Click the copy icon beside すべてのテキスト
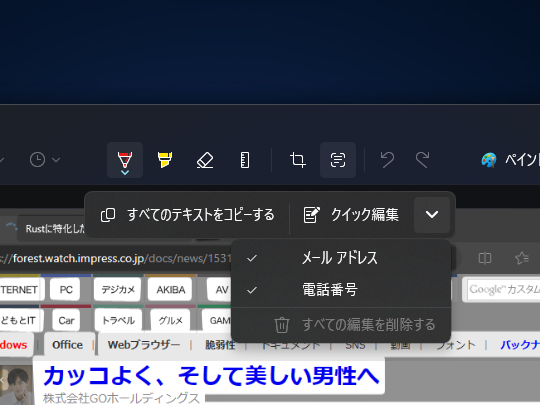The image size is (540, 405). (x=108, y=215)
